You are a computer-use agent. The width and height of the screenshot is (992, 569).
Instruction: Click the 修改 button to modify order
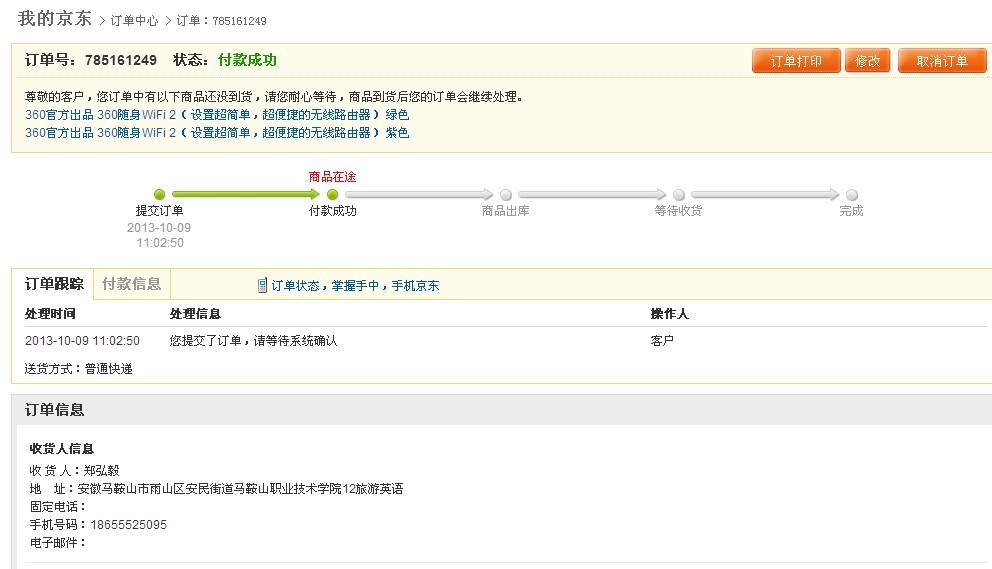867,61
